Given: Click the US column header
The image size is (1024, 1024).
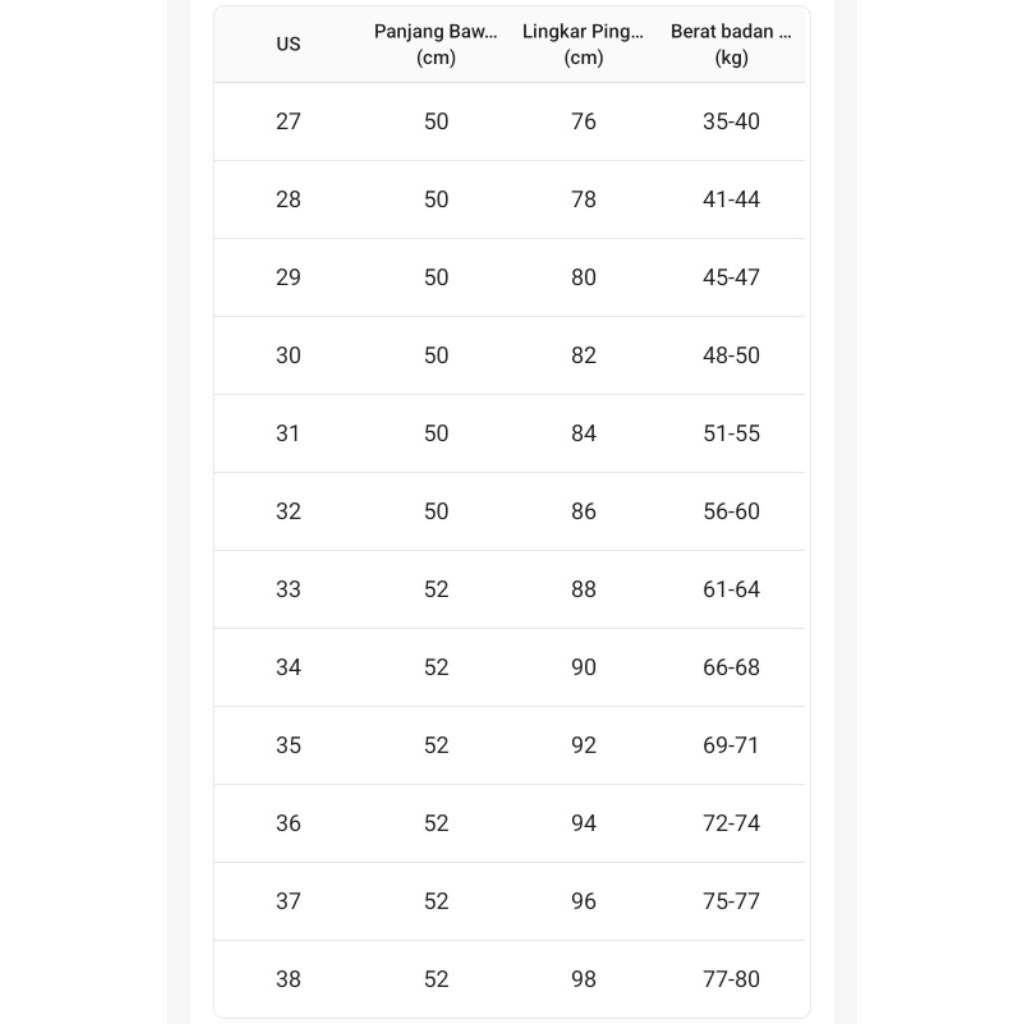Looking at the screenshot, I should 288,44.
